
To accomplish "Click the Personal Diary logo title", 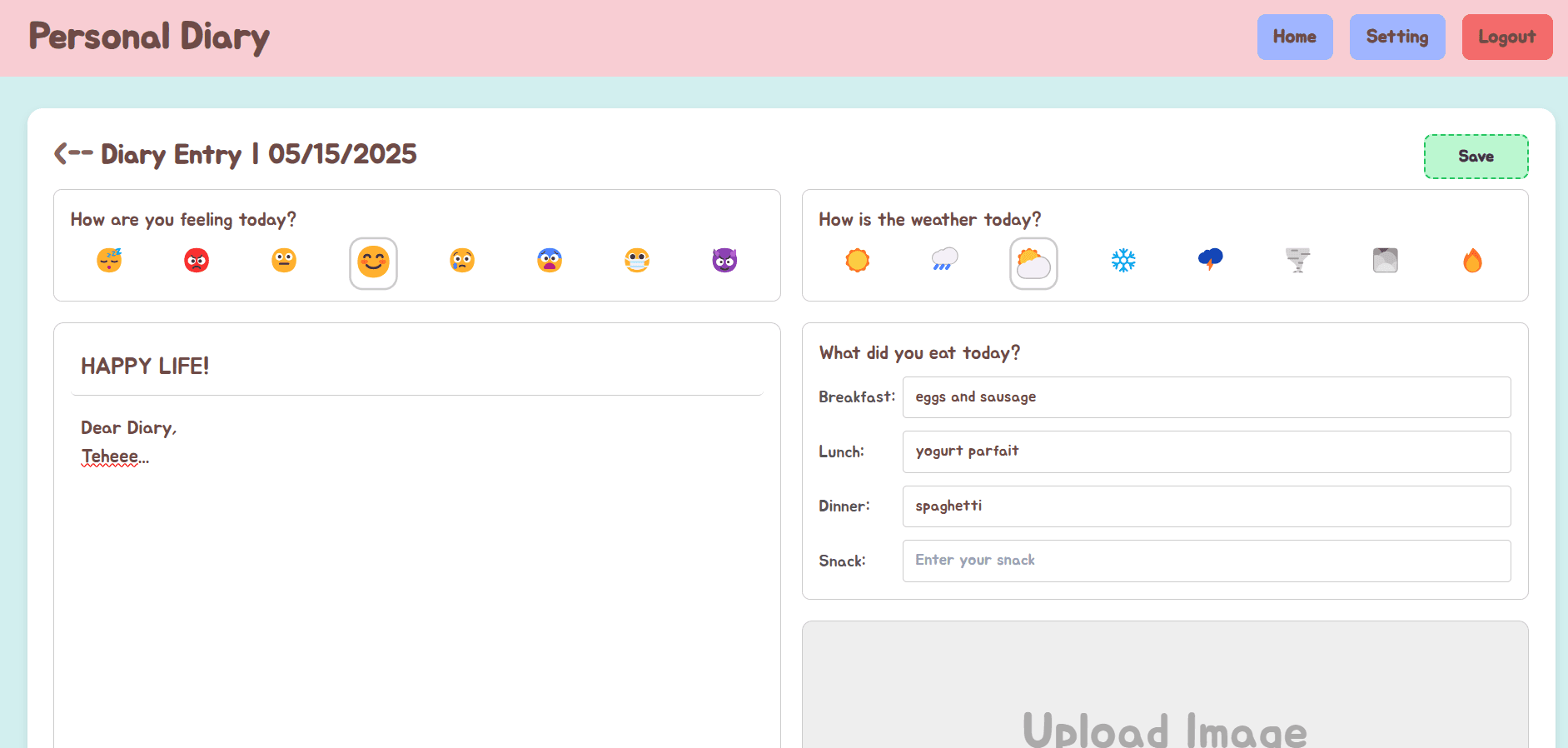I will click(149, 37).
